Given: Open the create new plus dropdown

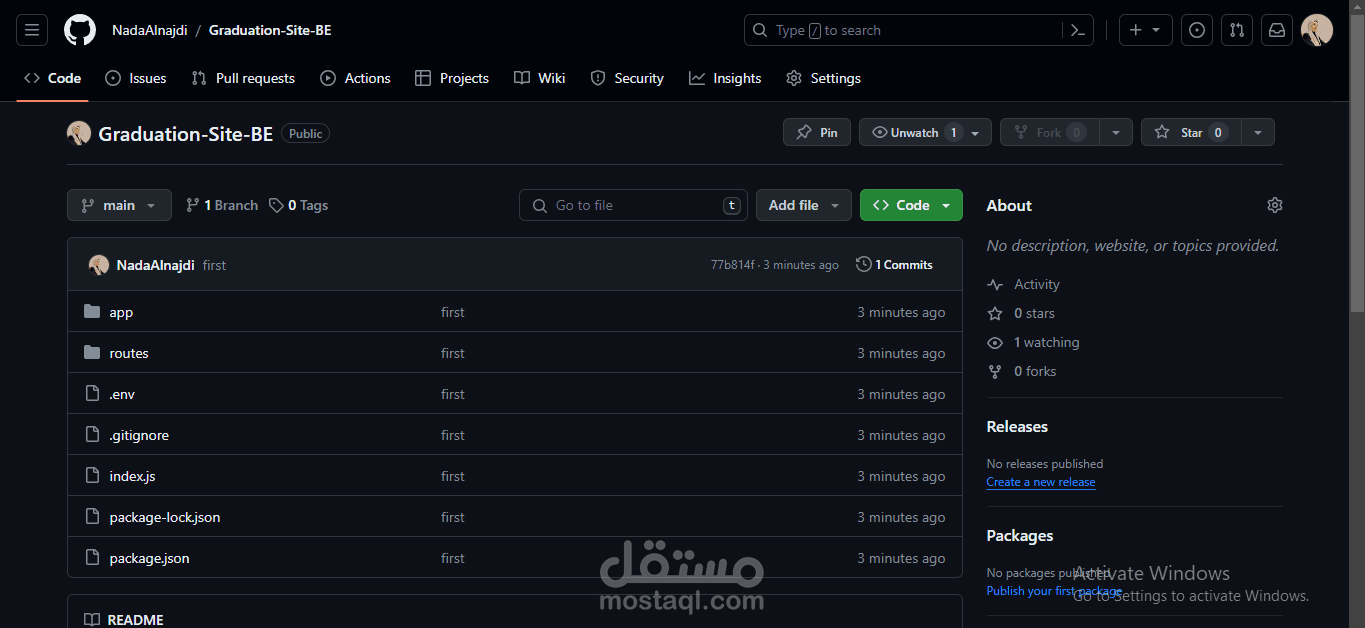Looking at the screenshot, I should [x=1144, y=30].
